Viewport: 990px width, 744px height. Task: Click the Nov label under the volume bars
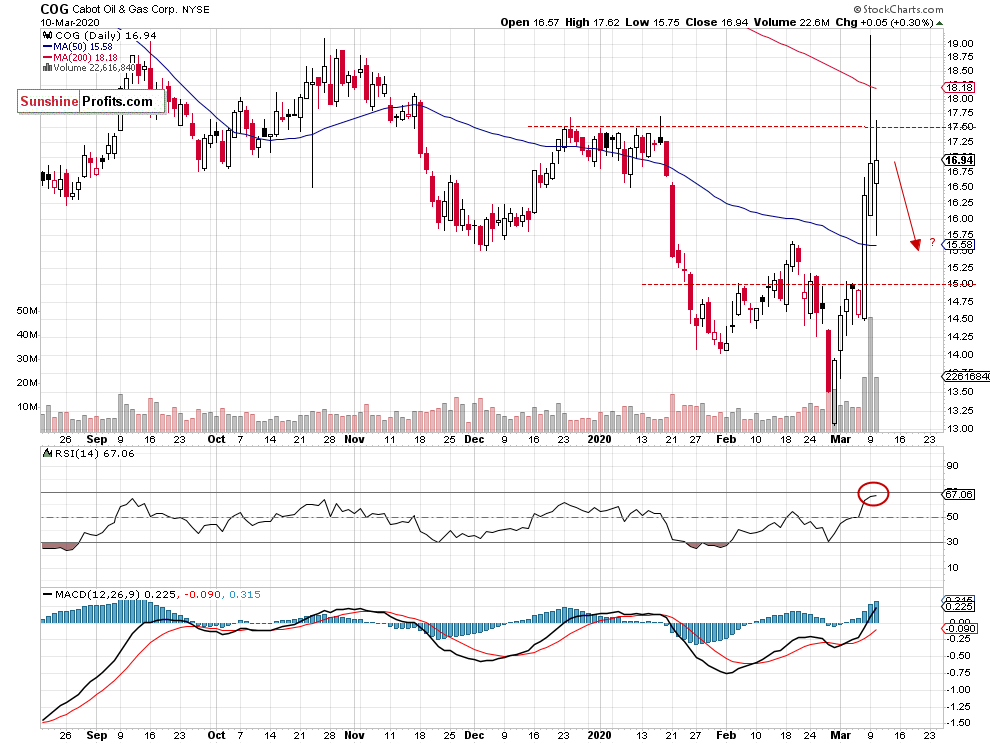[354, 440]
